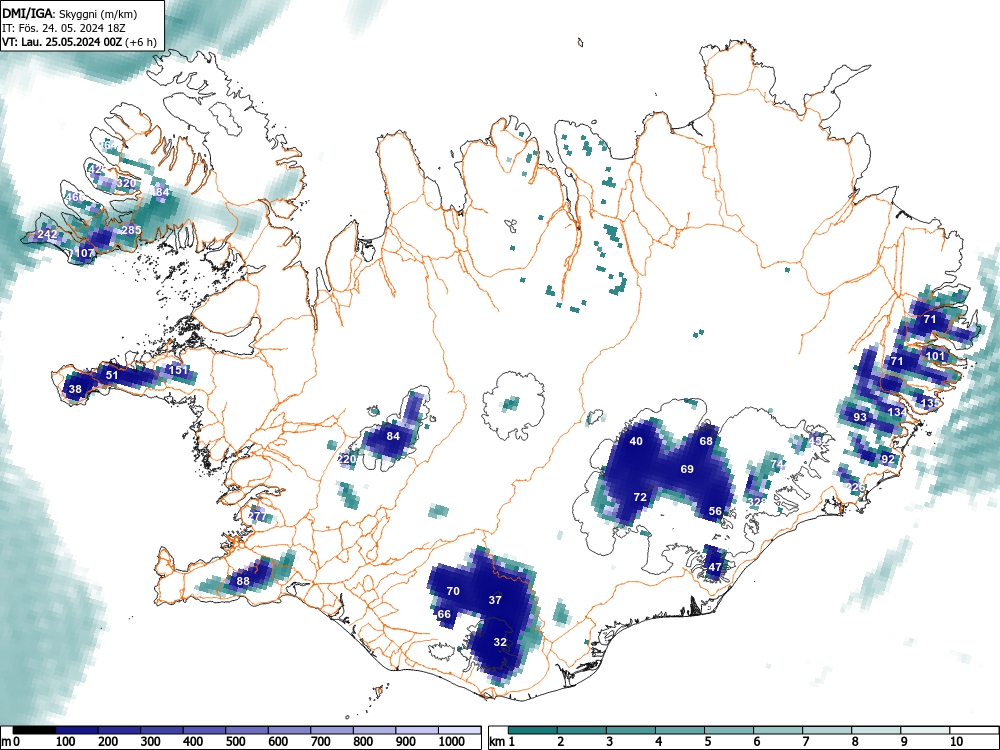
Task: Select the 226 value label
Action: click(855, 487)
